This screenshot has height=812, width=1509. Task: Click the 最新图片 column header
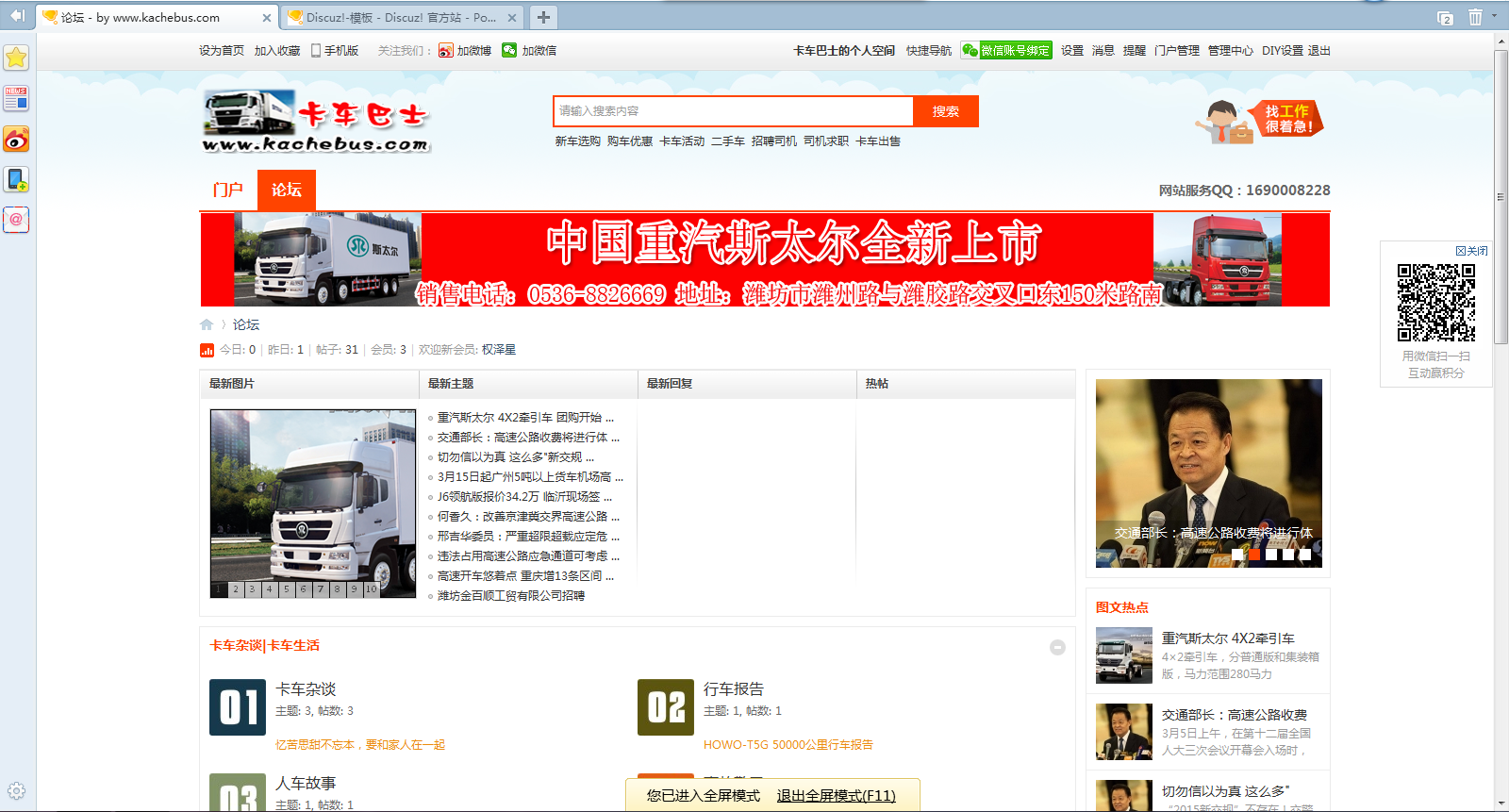click(232, 384)
